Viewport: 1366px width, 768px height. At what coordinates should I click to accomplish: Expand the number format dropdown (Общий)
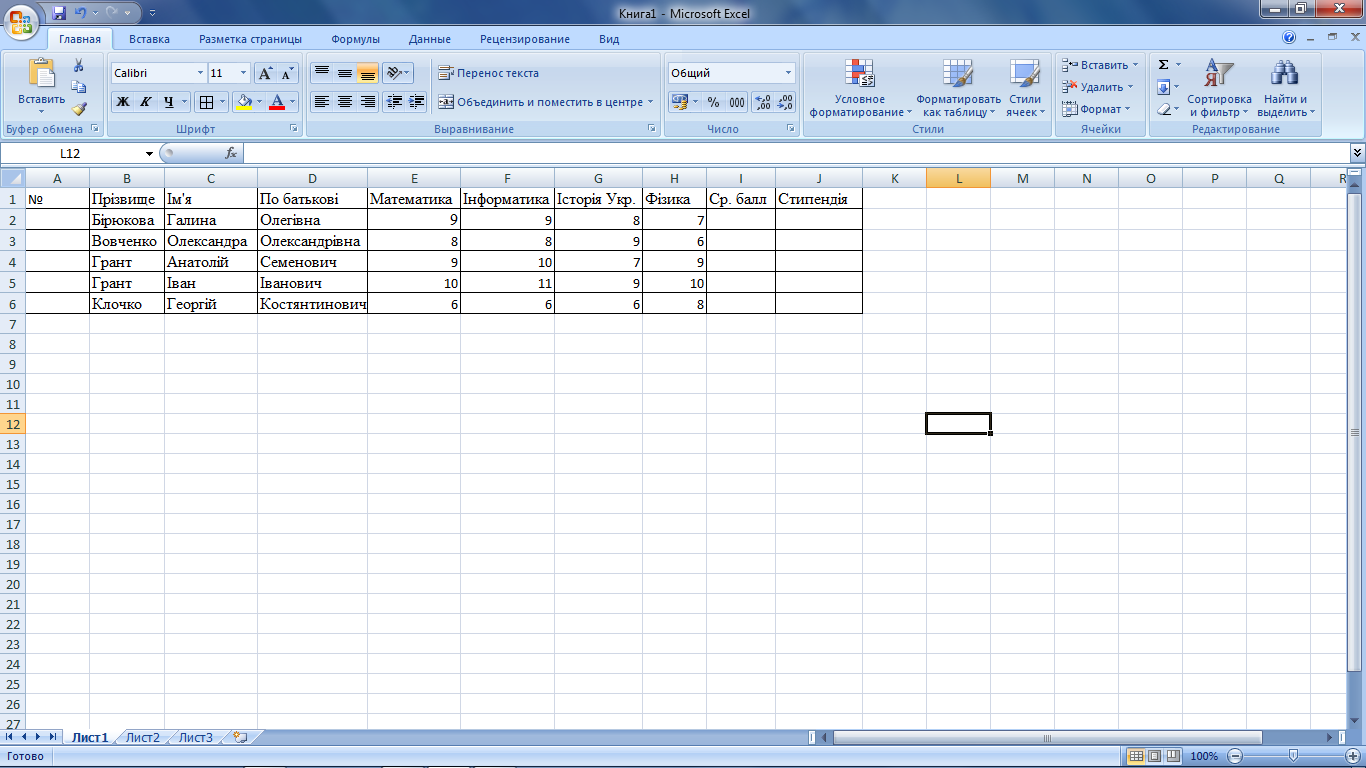[788, 73]
